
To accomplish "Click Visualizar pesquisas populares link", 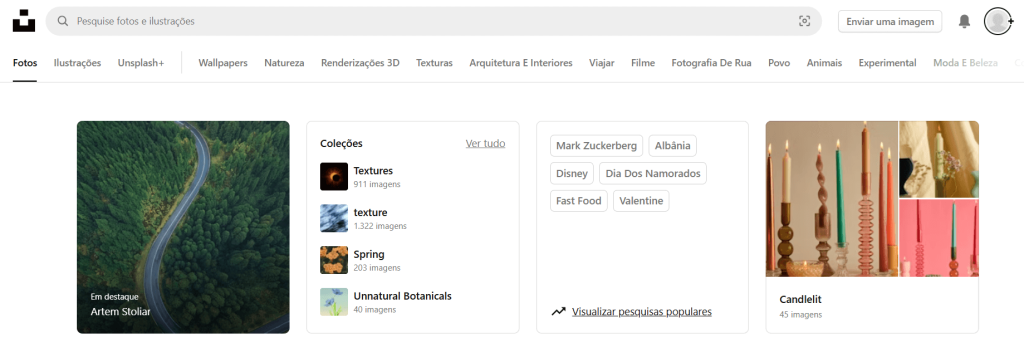I will (x=642, y=312).
